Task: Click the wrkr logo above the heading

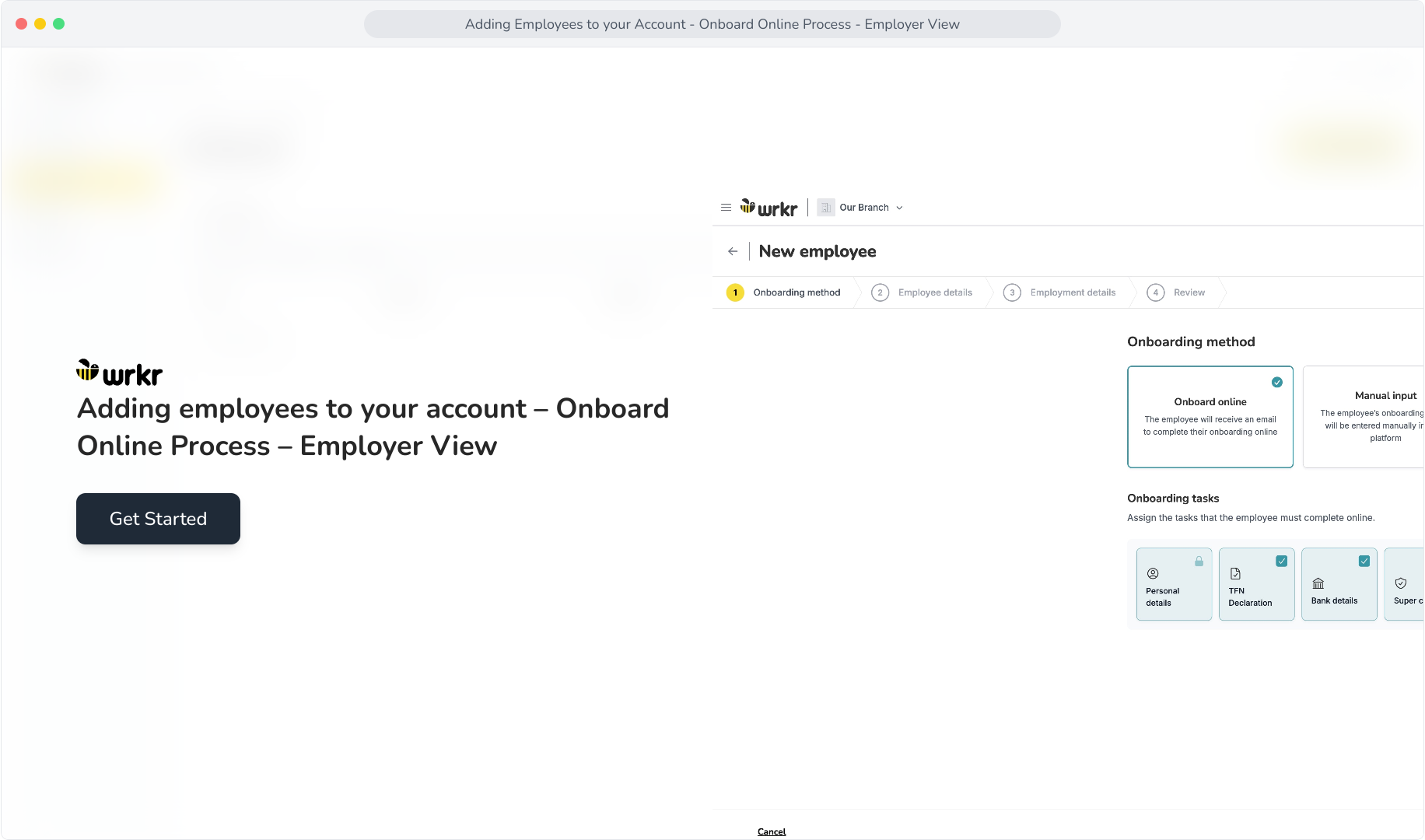Action: point(120,373)
